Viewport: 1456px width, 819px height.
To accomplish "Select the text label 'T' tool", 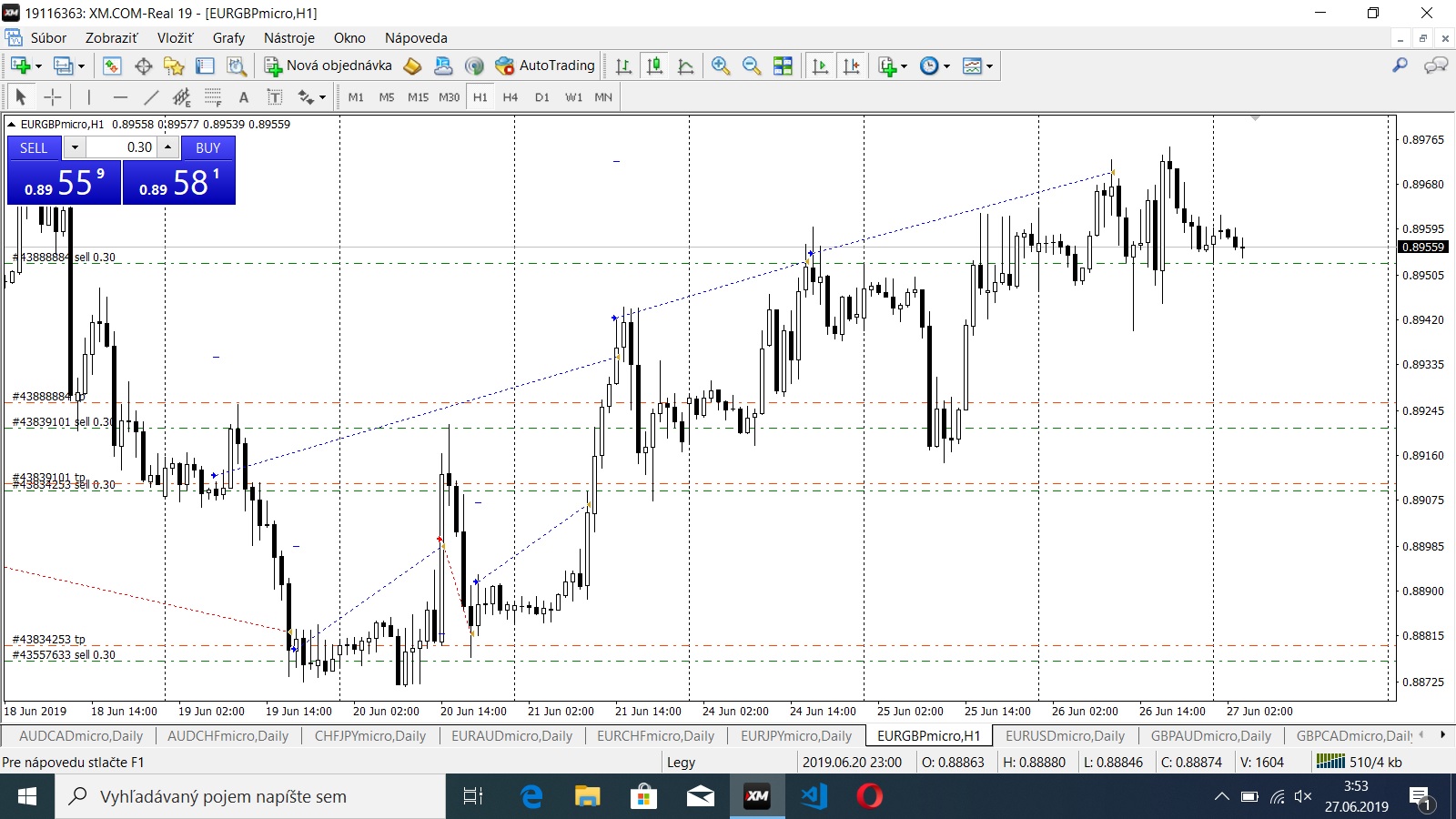I will pos(275,96).
